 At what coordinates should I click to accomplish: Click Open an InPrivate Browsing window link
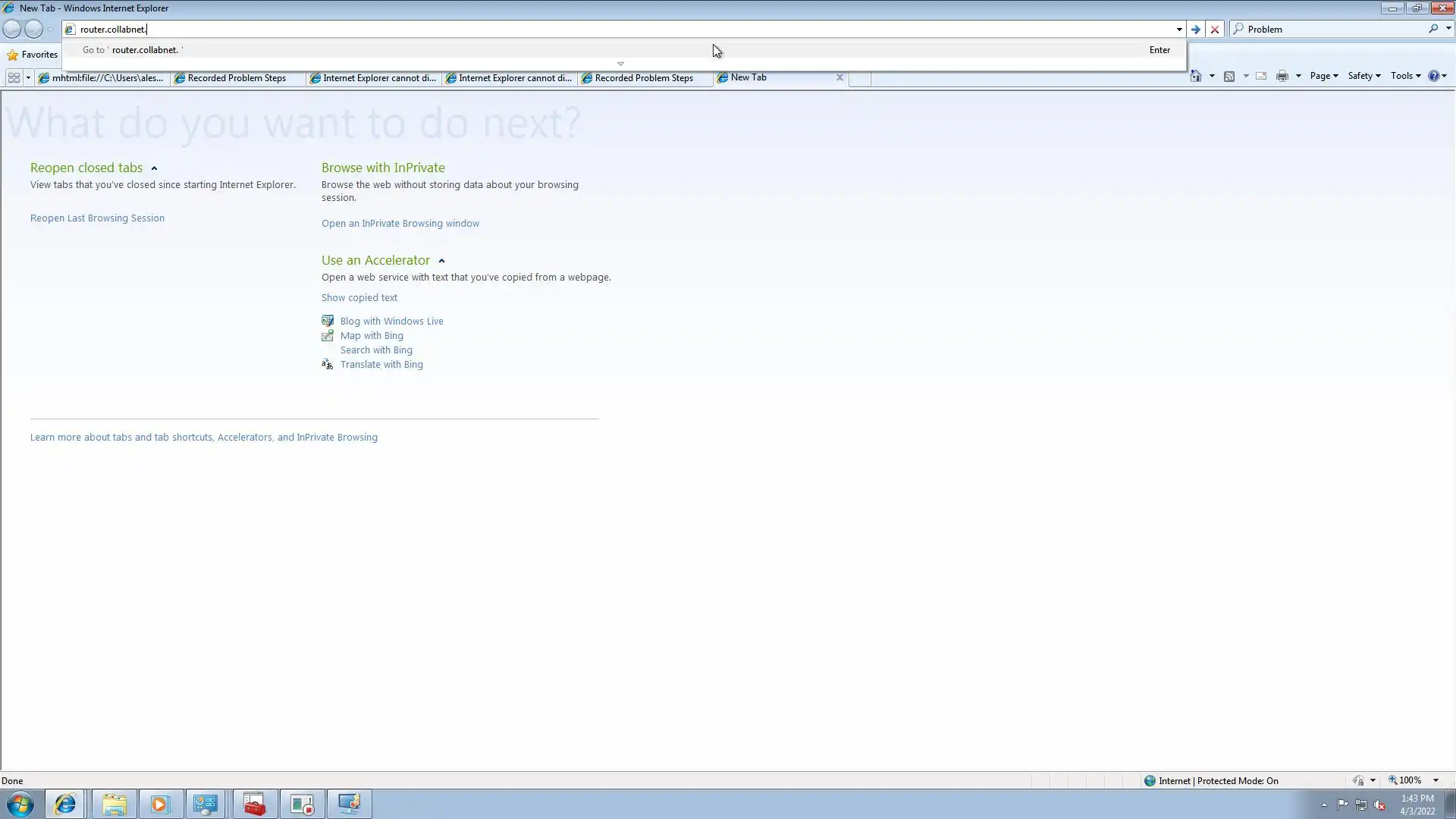400,224
